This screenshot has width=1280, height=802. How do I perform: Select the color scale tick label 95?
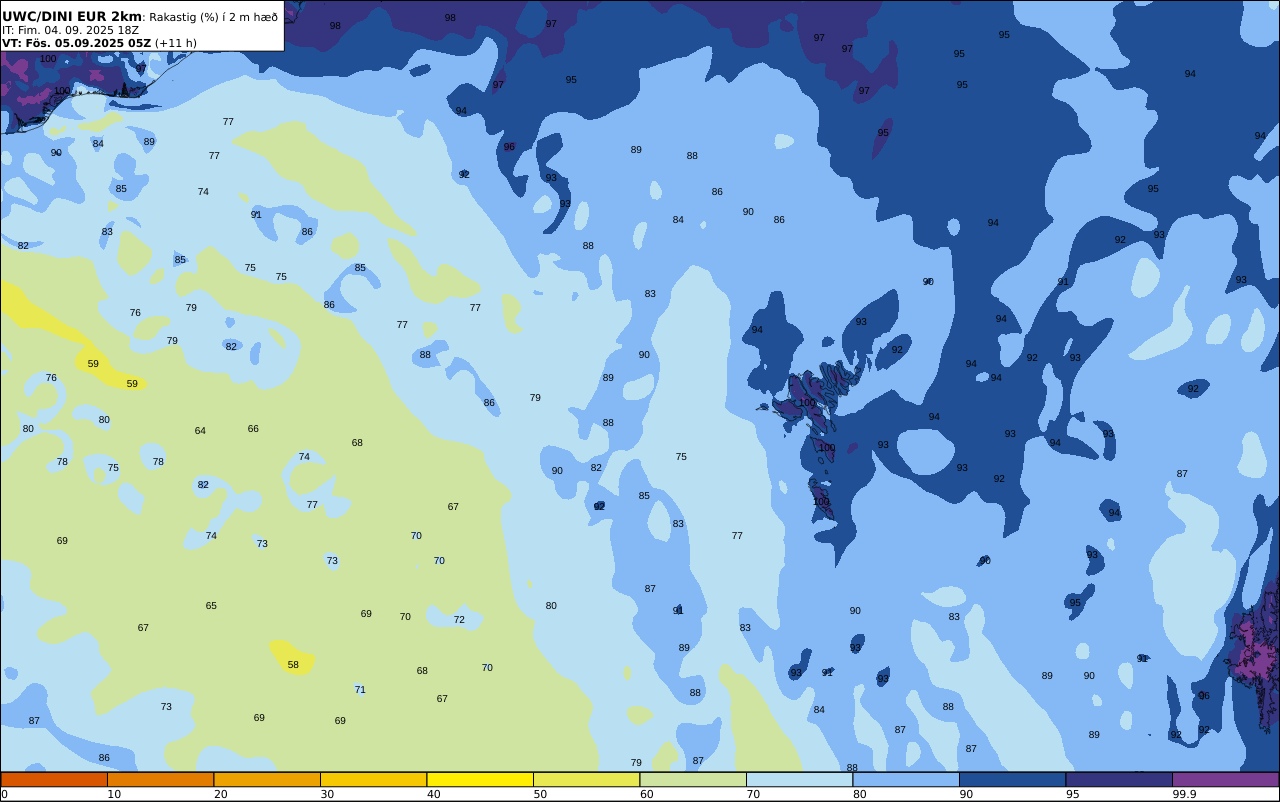1072,794
